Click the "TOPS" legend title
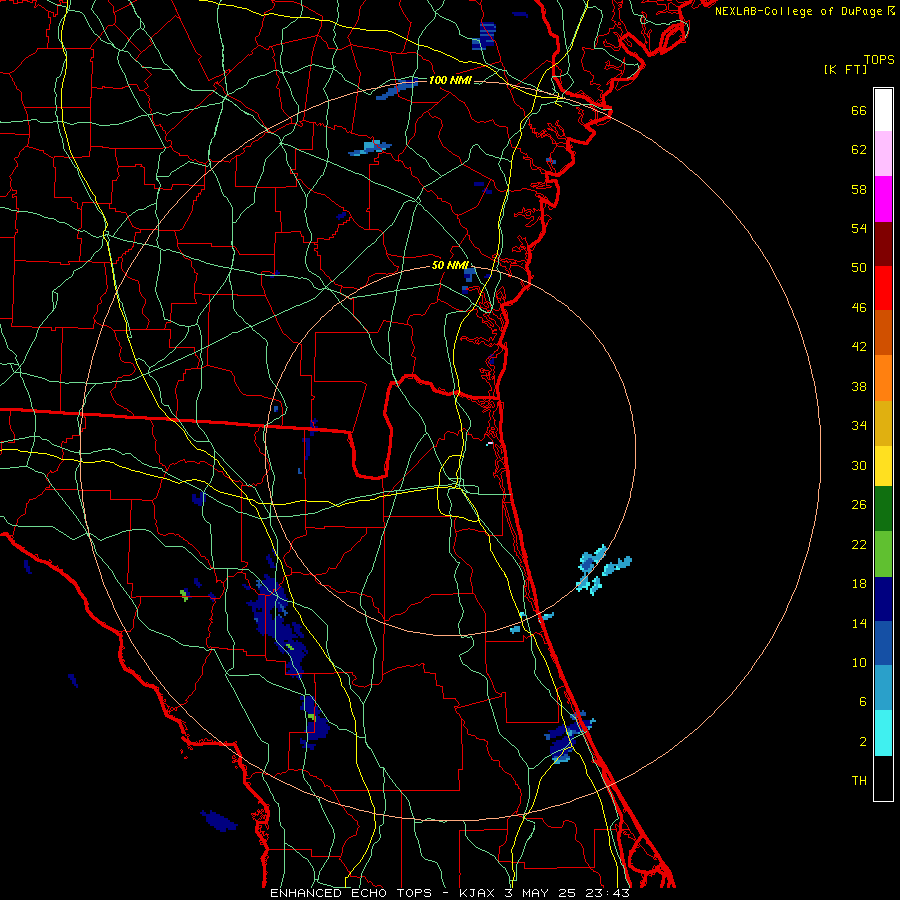The image size is (900, 900). 879,60
